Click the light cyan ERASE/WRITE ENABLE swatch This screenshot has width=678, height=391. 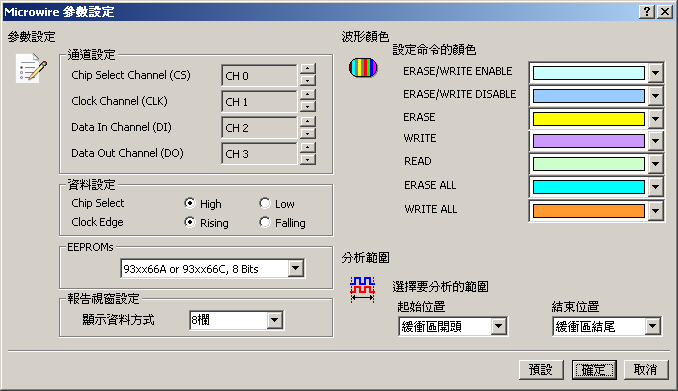click(x=589, y=73)
